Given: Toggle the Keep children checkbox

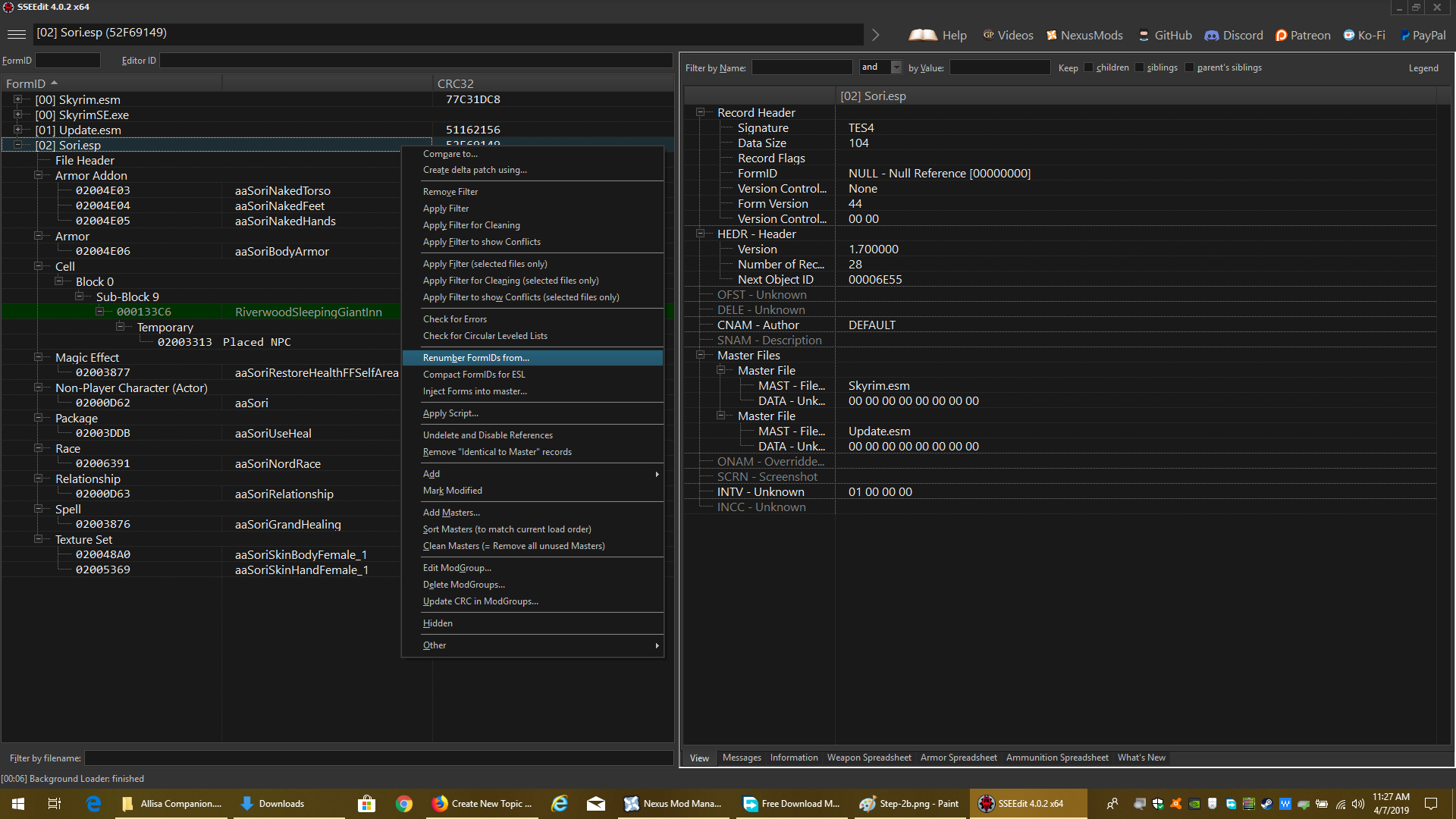Looking at the screenshot, I should pyautogui.click(x=1088, y=67).
